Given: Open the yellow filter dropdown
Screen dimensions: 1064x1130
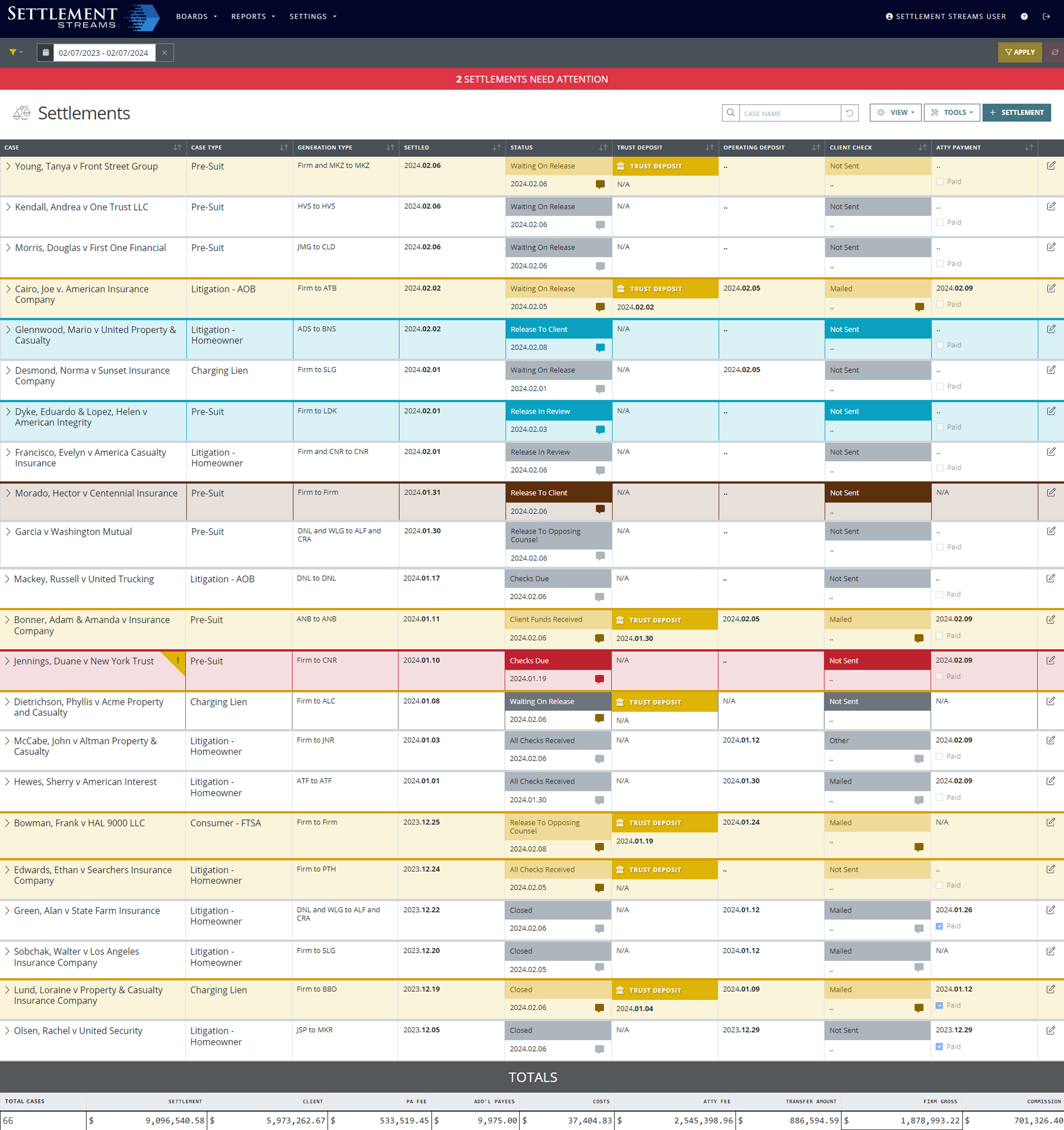Looking at the screenshot, I should [15, 52].
